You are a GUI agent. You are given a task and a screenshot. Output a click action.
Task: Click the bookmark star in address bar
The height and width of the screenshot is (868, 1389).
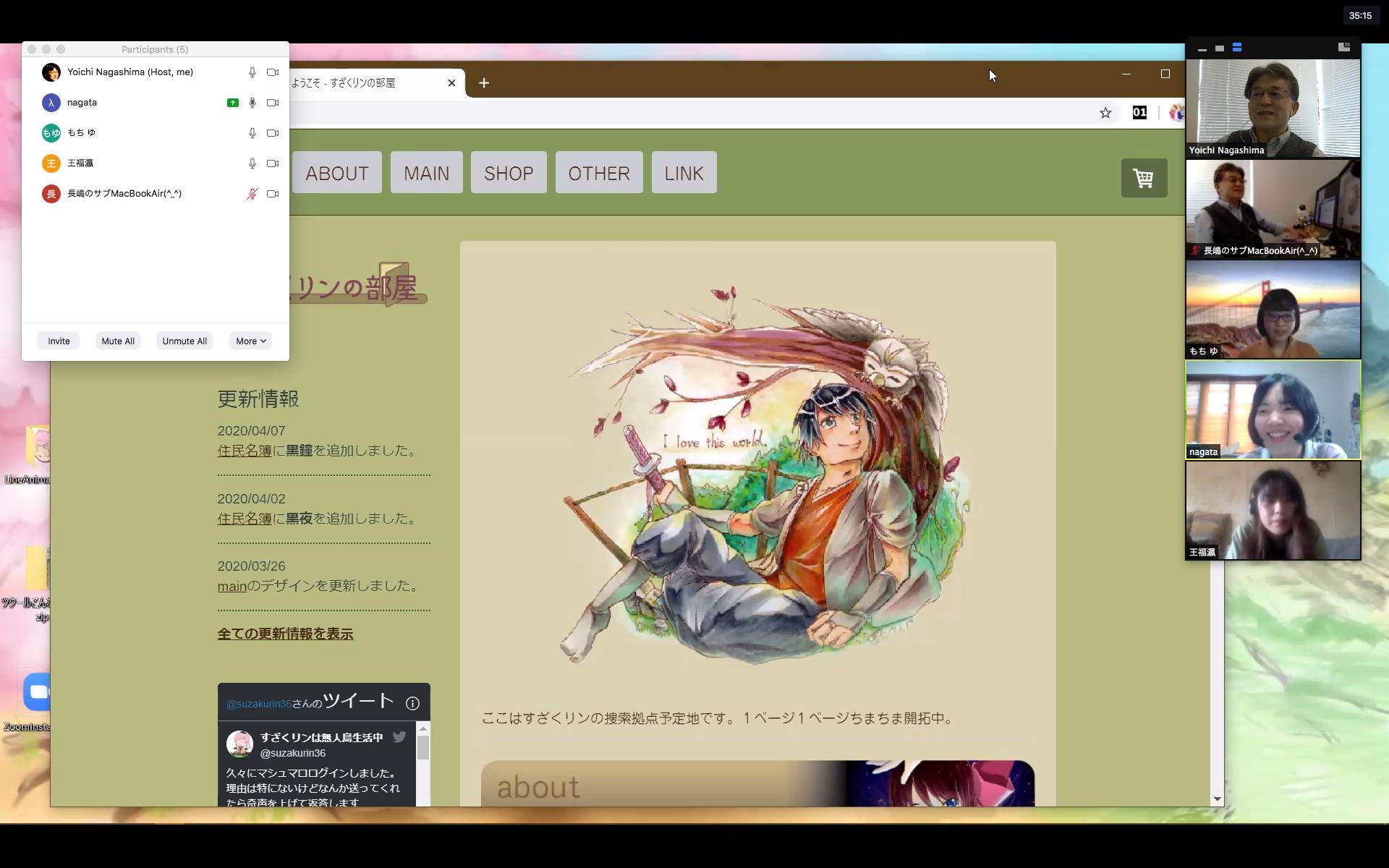1105,113
